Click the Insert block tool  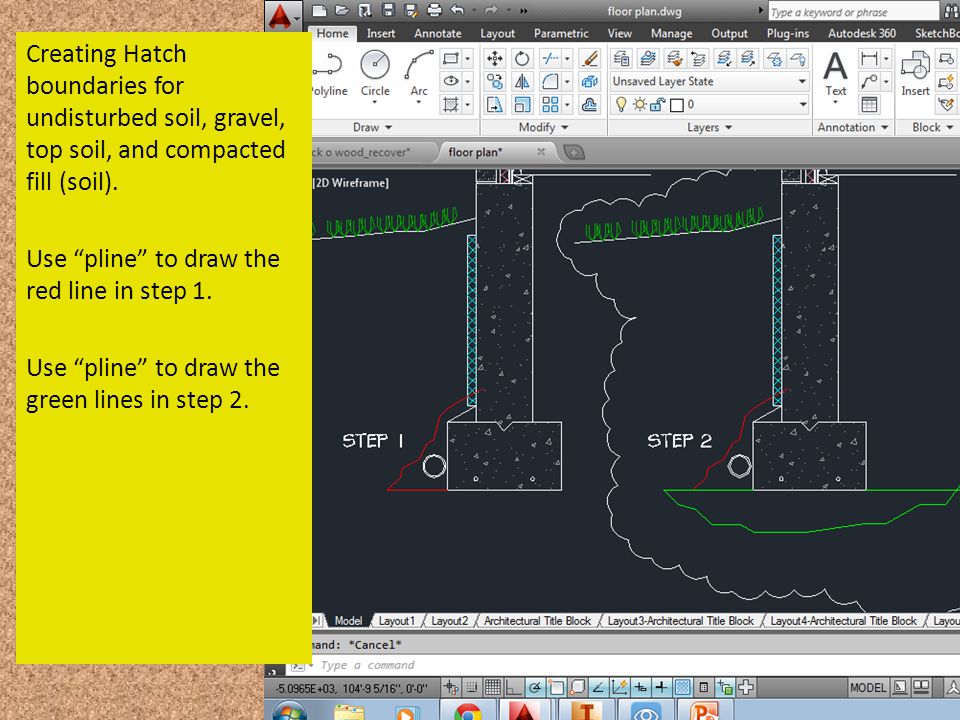coord(915,73)
